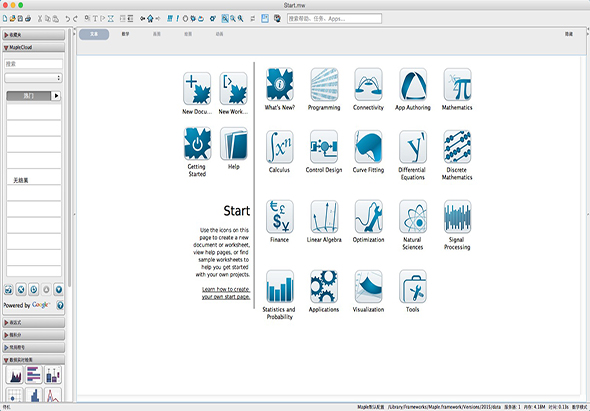Screen dimensions: 590x411
Task: Open the Linear Algebra icon
Action: click(x=324, y=217)
